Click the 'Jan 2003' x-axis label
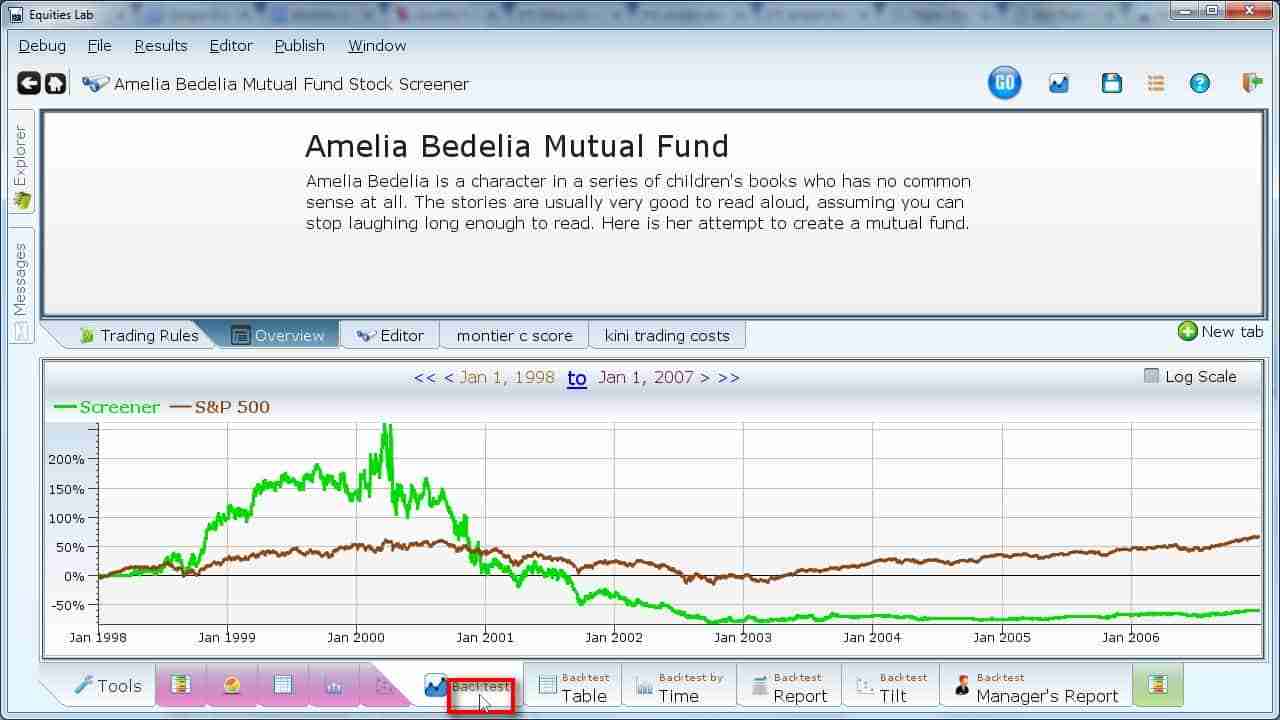 pos(743,637)
